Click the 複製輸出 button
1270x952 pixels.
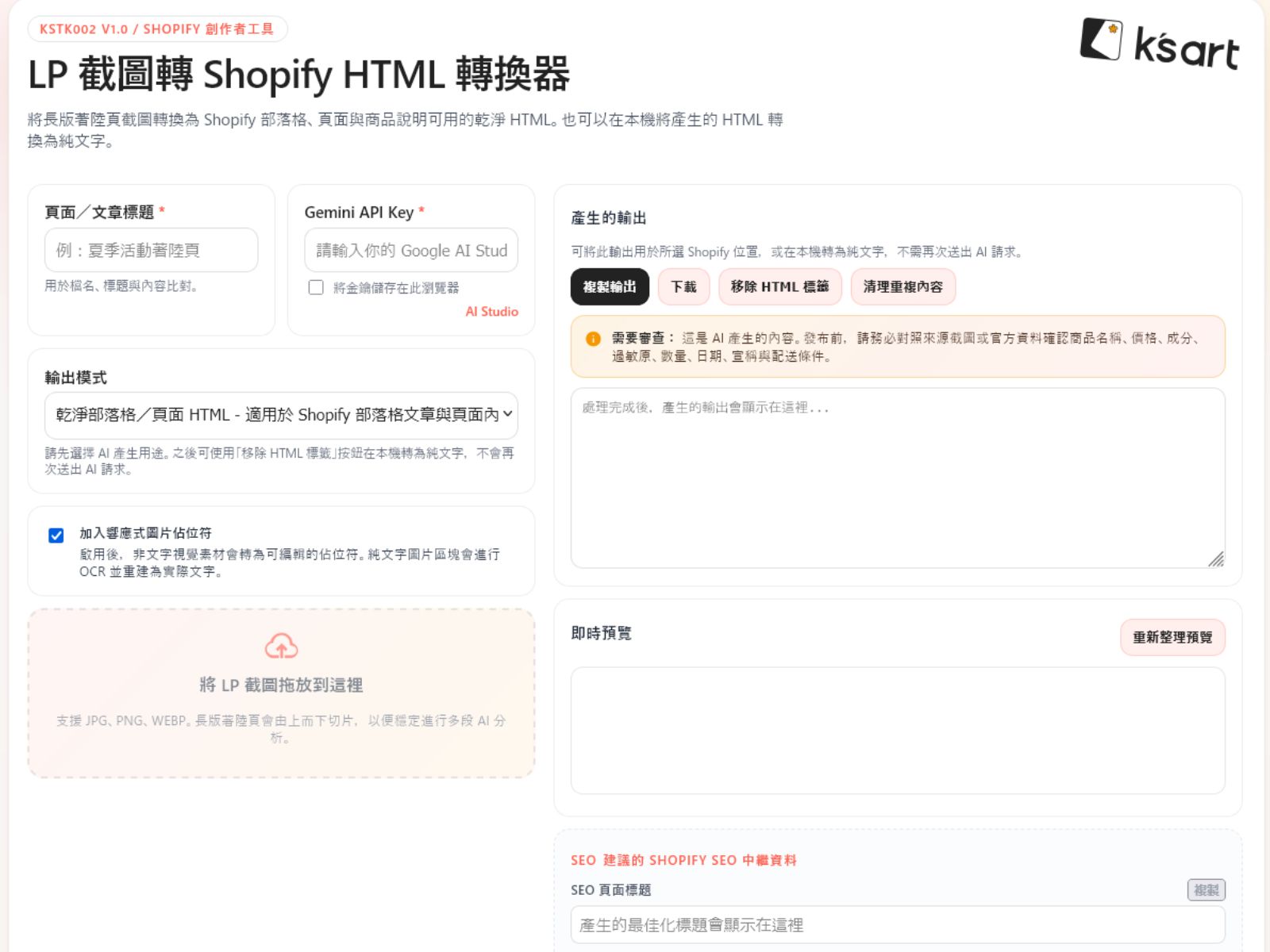610,286
